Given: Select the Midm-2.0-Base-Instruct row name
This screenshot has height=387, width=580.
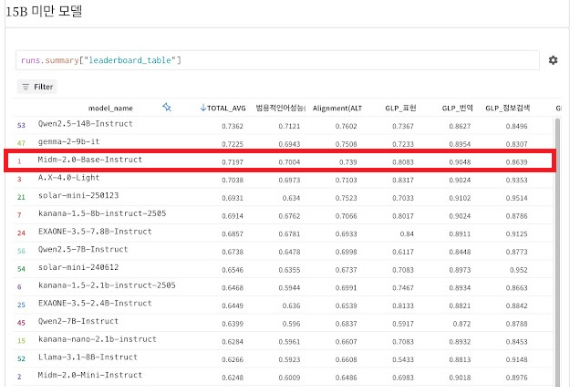Looking at the screenshot, I should point(90,159).
